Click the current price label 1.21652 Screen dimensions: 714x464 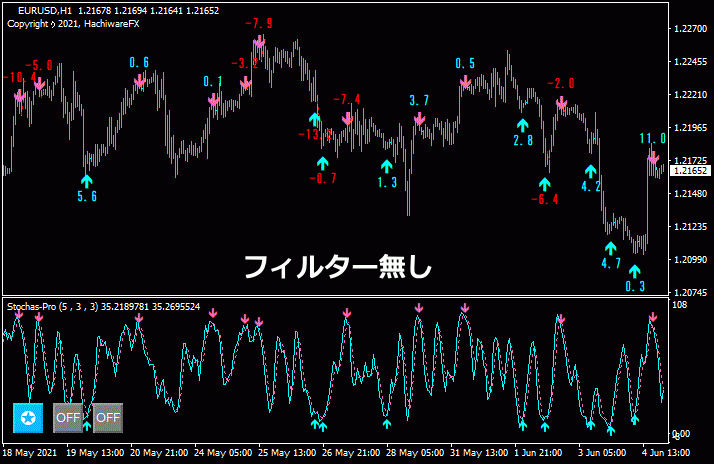coord(685,171)
